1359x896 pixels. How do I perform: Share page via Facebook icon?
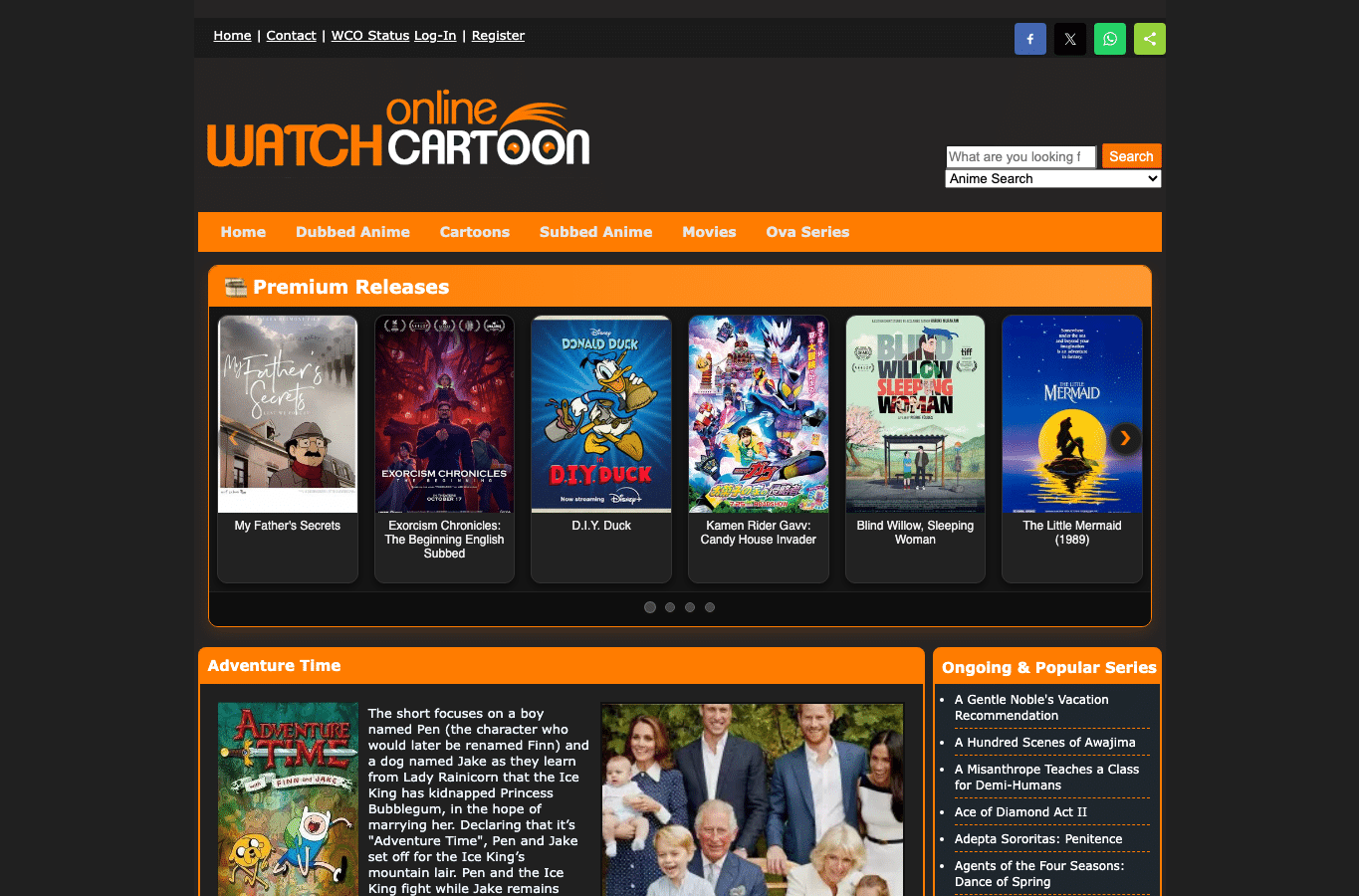click(x=1030, y=39)
